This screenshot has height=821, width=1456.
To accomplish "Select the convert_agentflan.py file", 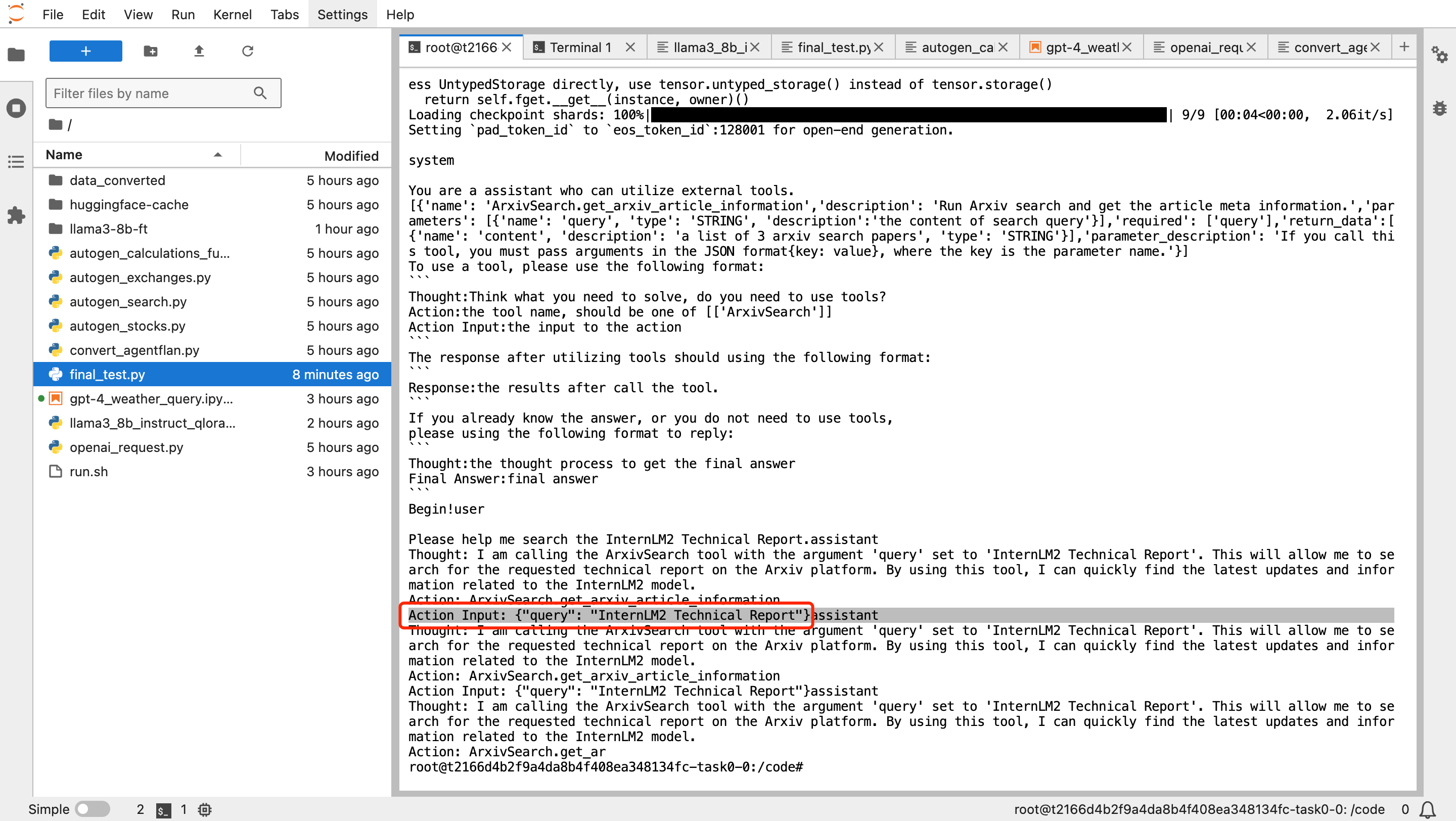I will pyautogui.click(x=212, y=350).
